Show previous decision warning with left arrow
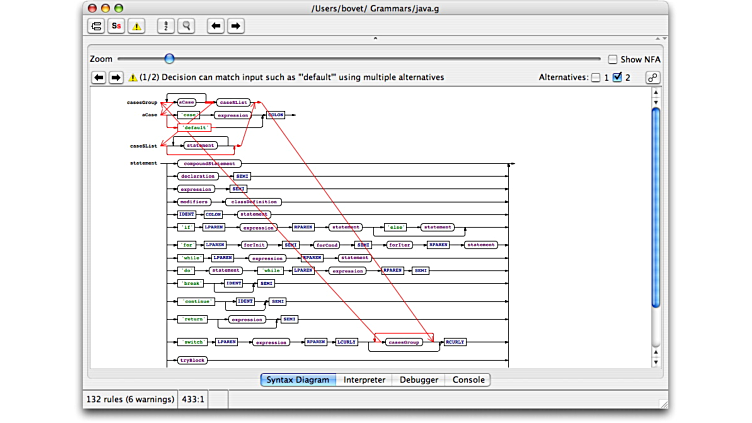This screenshot has width=752, height=423. [99, 77]
